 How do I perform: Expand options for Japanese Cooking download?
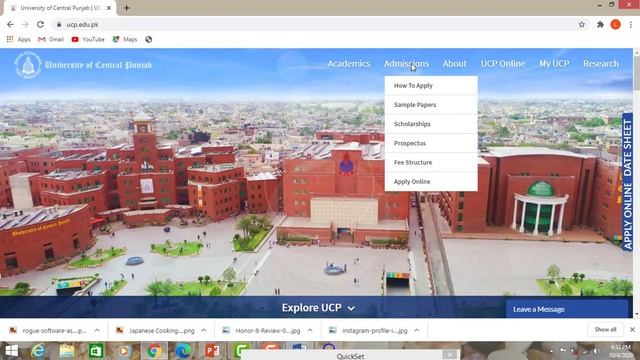tap(204, 330)
